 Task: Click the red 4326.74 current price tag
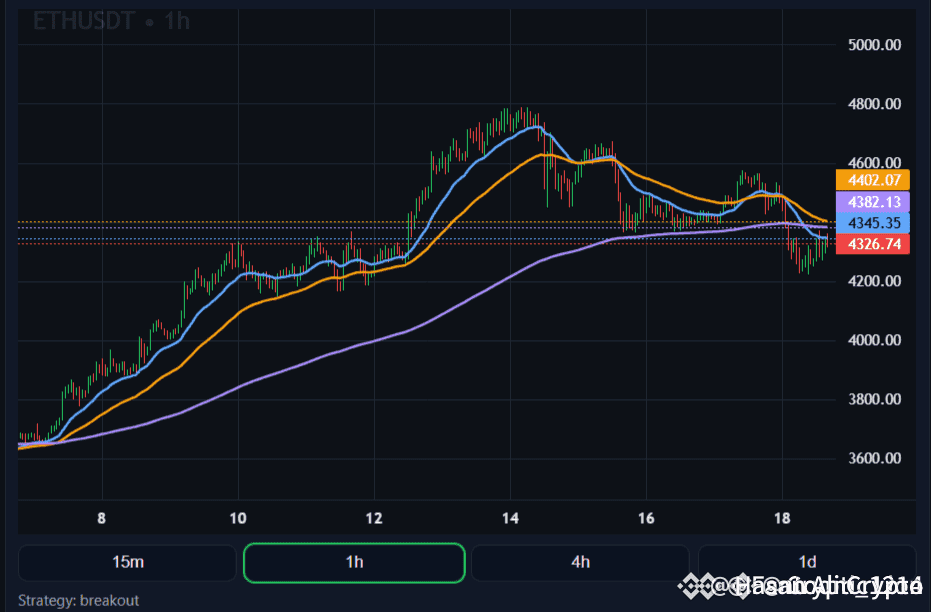(874, 244)
